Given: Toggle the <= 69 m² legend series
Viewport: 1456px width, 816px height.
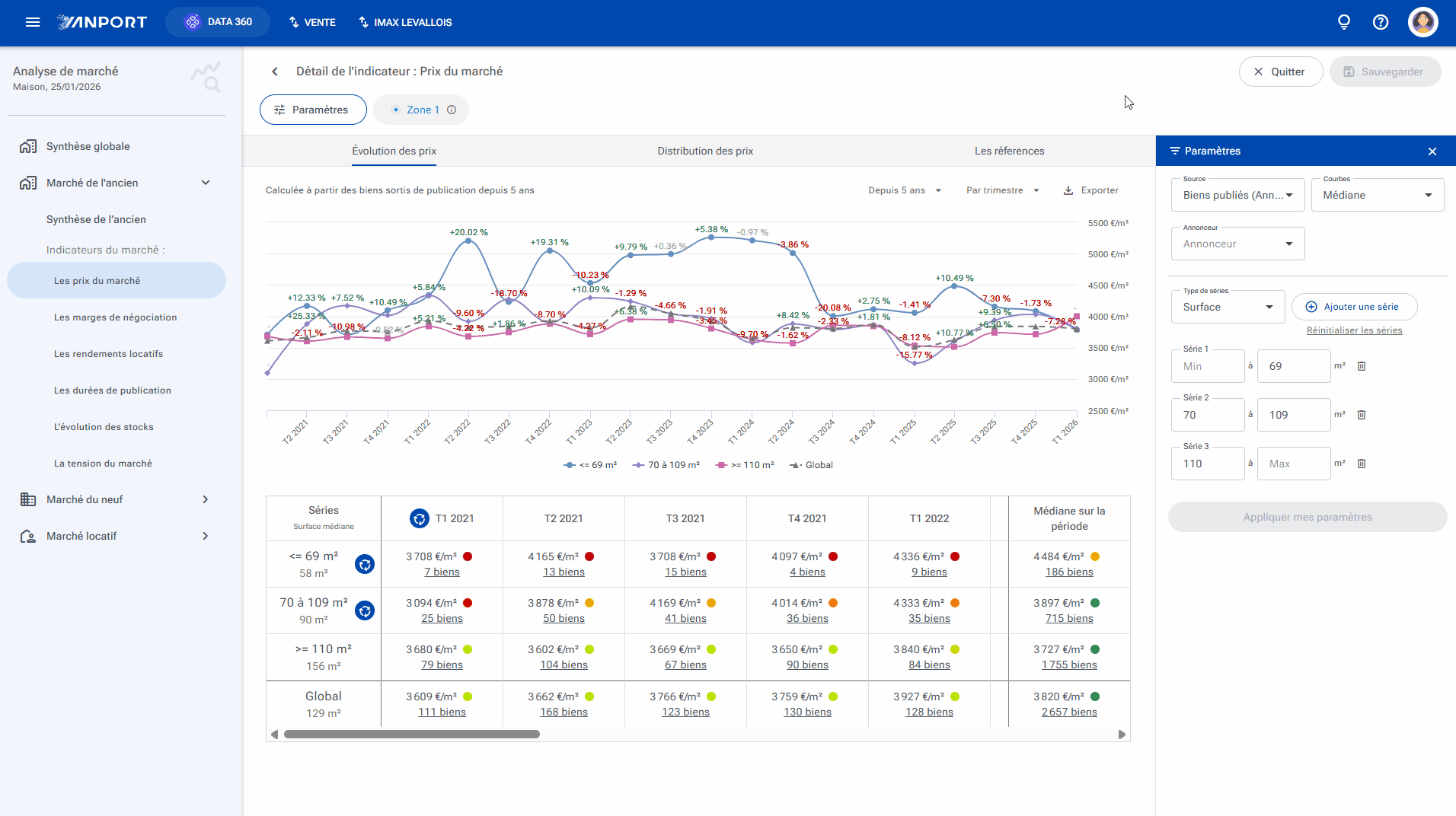Looking at the screenshot, I should tap(590, 465).
